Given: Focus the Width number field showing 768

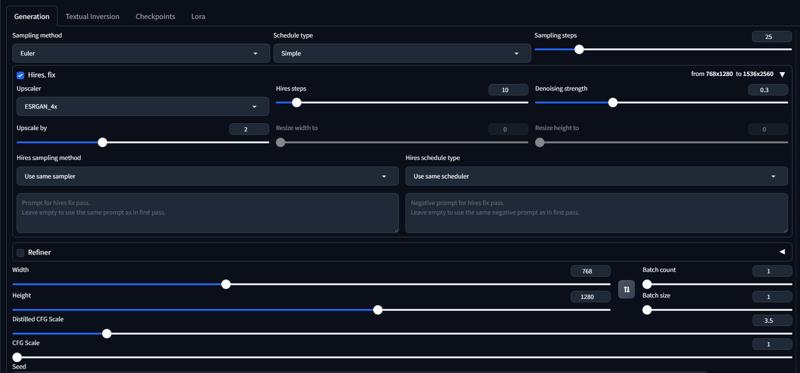Looking at the screenshot, I should pyautogui.click(x=591, y=271).
